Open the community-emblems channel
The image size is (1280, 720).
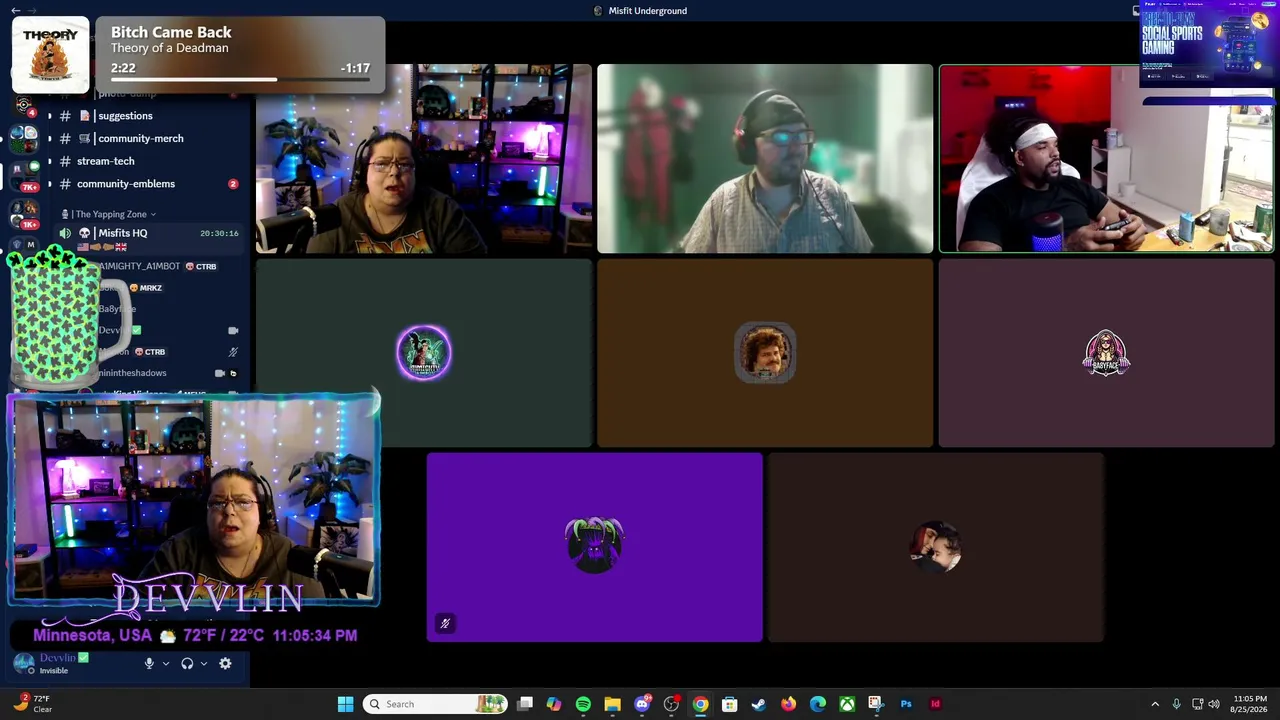[126, 184]
